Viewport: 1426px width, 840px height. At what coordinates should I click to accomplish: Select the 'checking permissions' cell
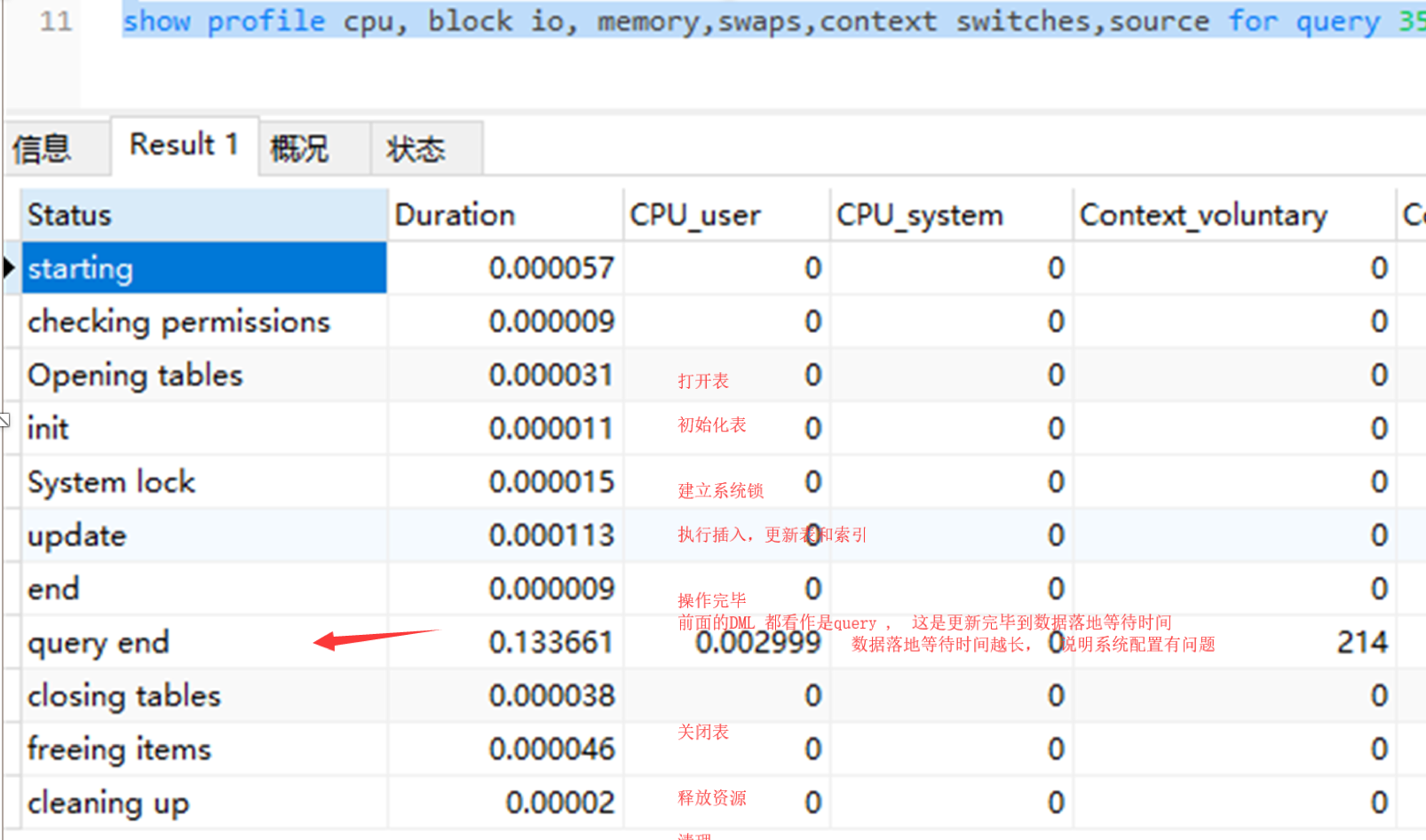[x=204, y=321]
